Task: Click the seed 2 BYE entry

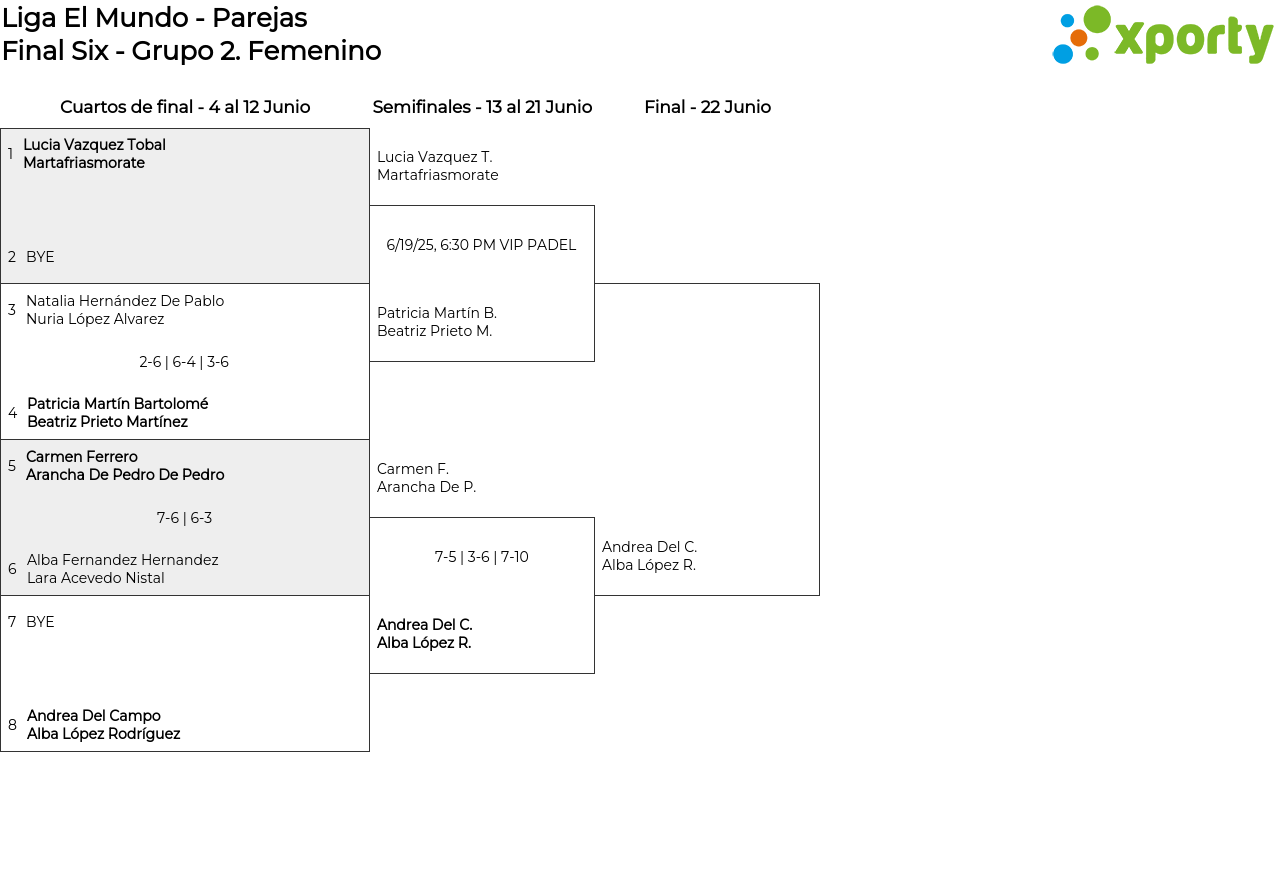Action: coord(40,257)
